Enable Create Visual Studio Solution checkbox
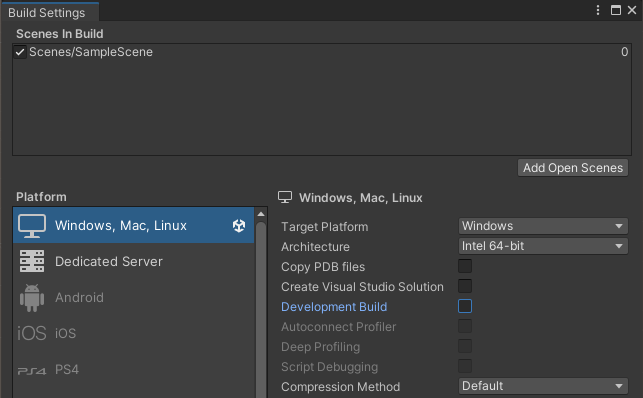This screenshot has width=643, height=398. (x=465, y=286)
